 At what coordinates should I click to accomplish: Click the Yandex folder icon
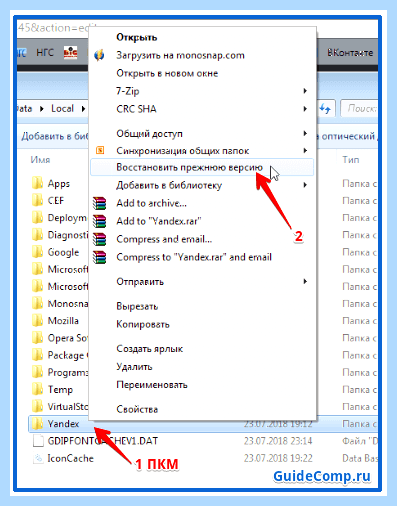(38, 424)
